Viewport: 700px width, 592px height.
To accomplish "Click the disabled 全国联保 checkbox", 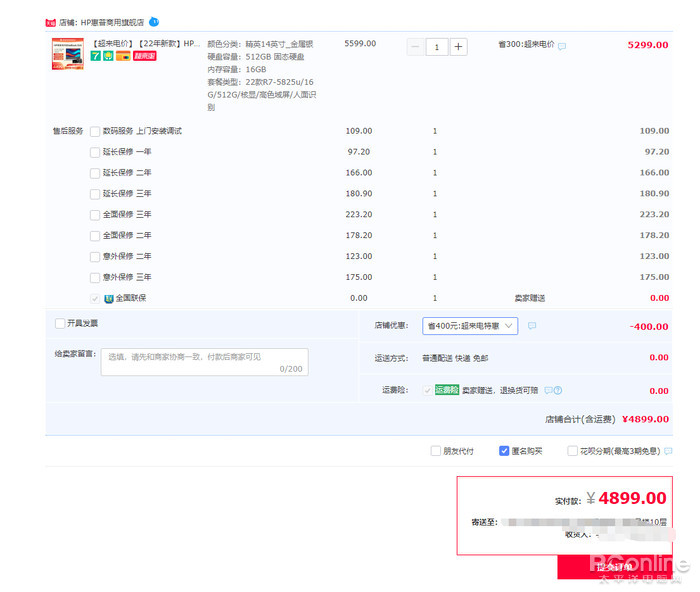I will (95, 299).
